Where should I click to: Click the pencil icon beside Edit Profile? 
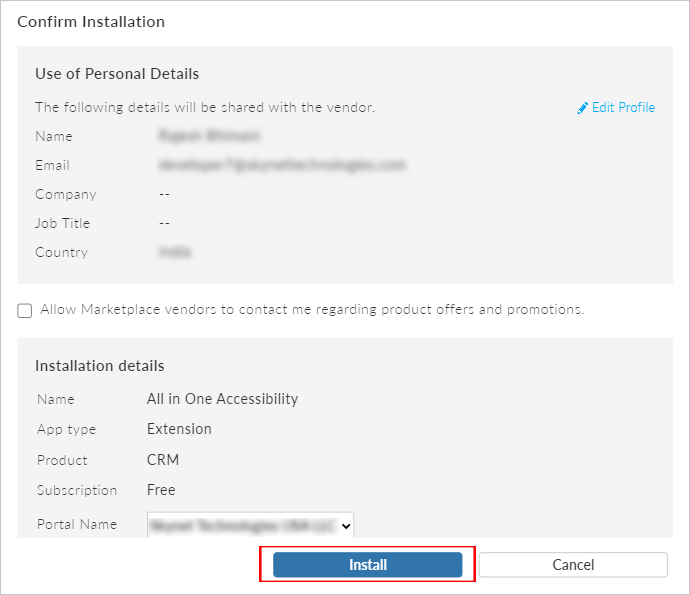(583, 108)
